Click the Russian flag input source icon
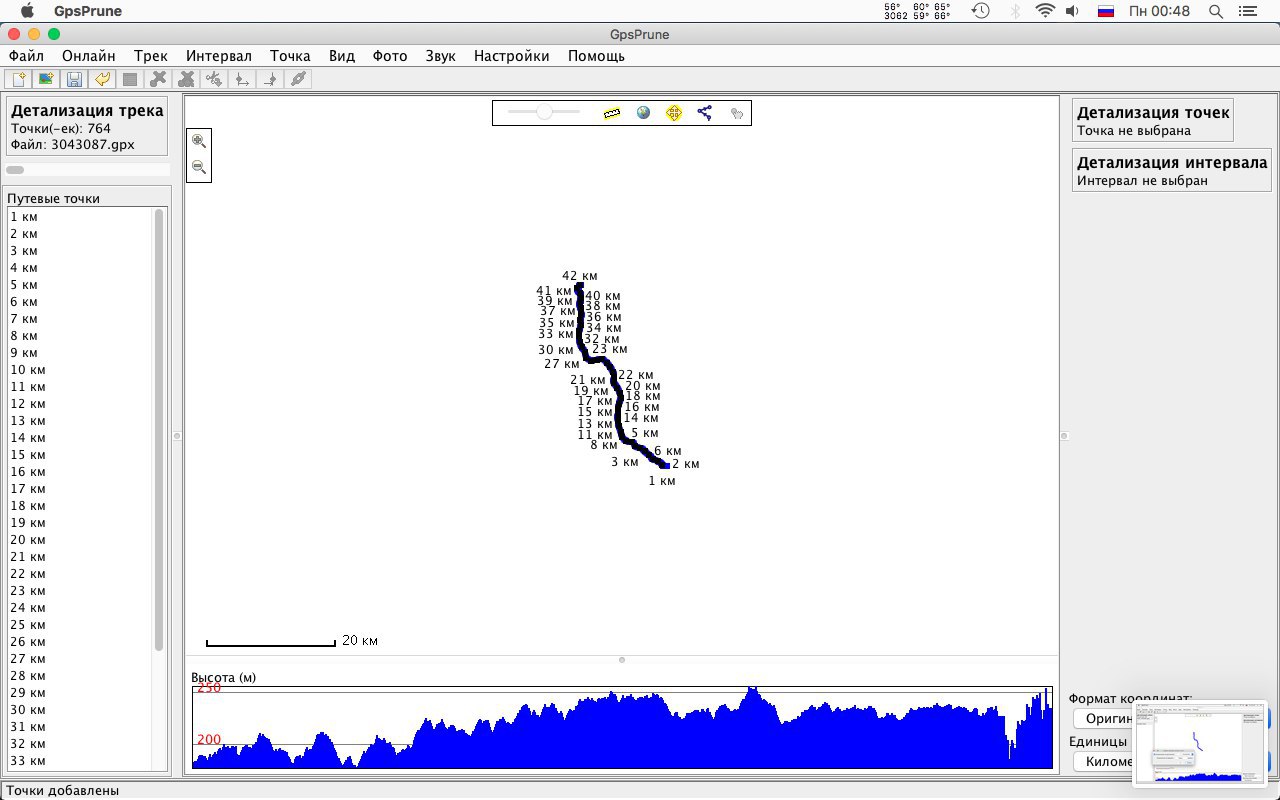The height and width of the screenshot is (800, 1280). tap(1106, 11)
